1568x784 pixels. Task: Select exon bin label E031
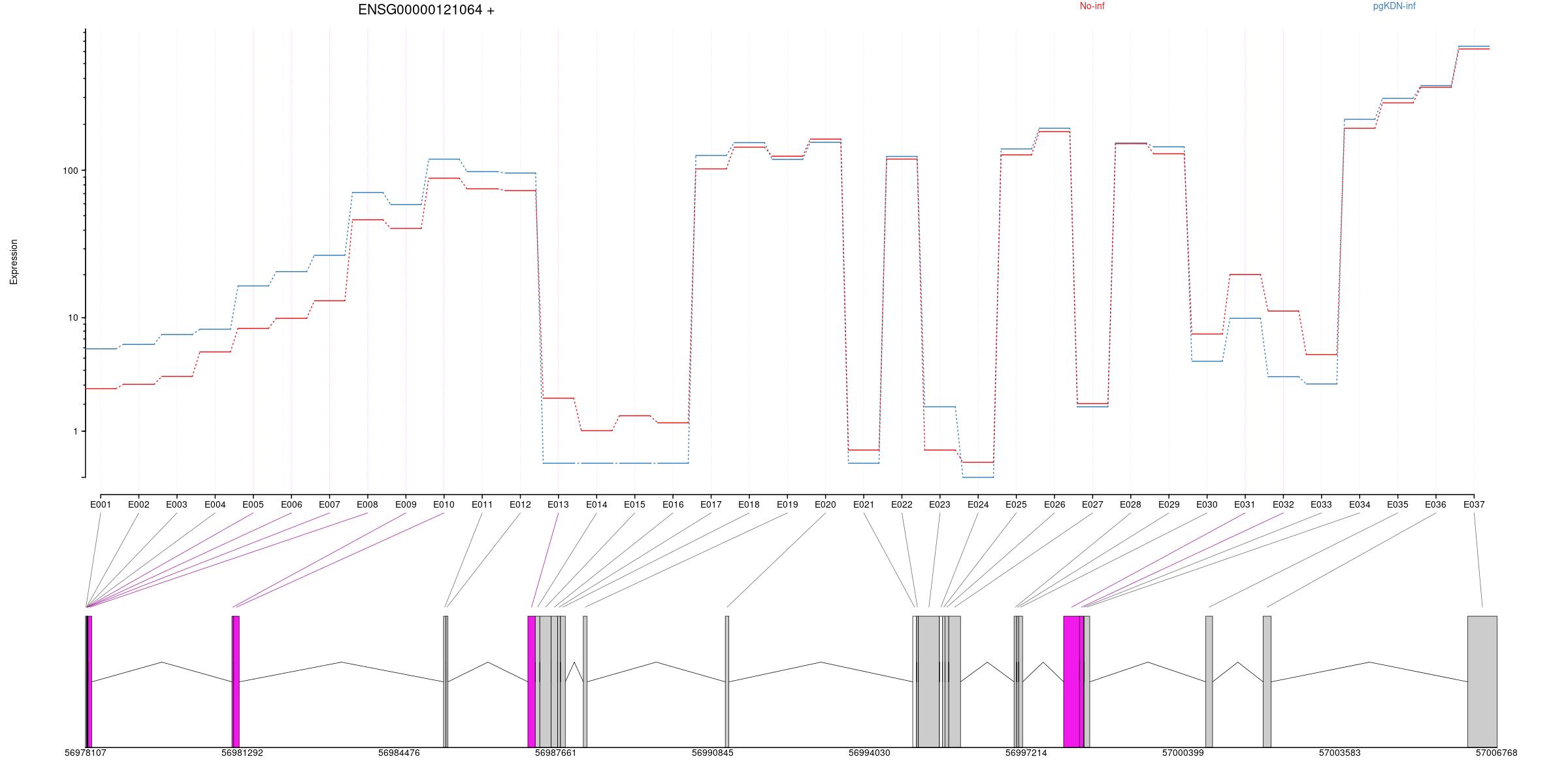point(1245,504)
